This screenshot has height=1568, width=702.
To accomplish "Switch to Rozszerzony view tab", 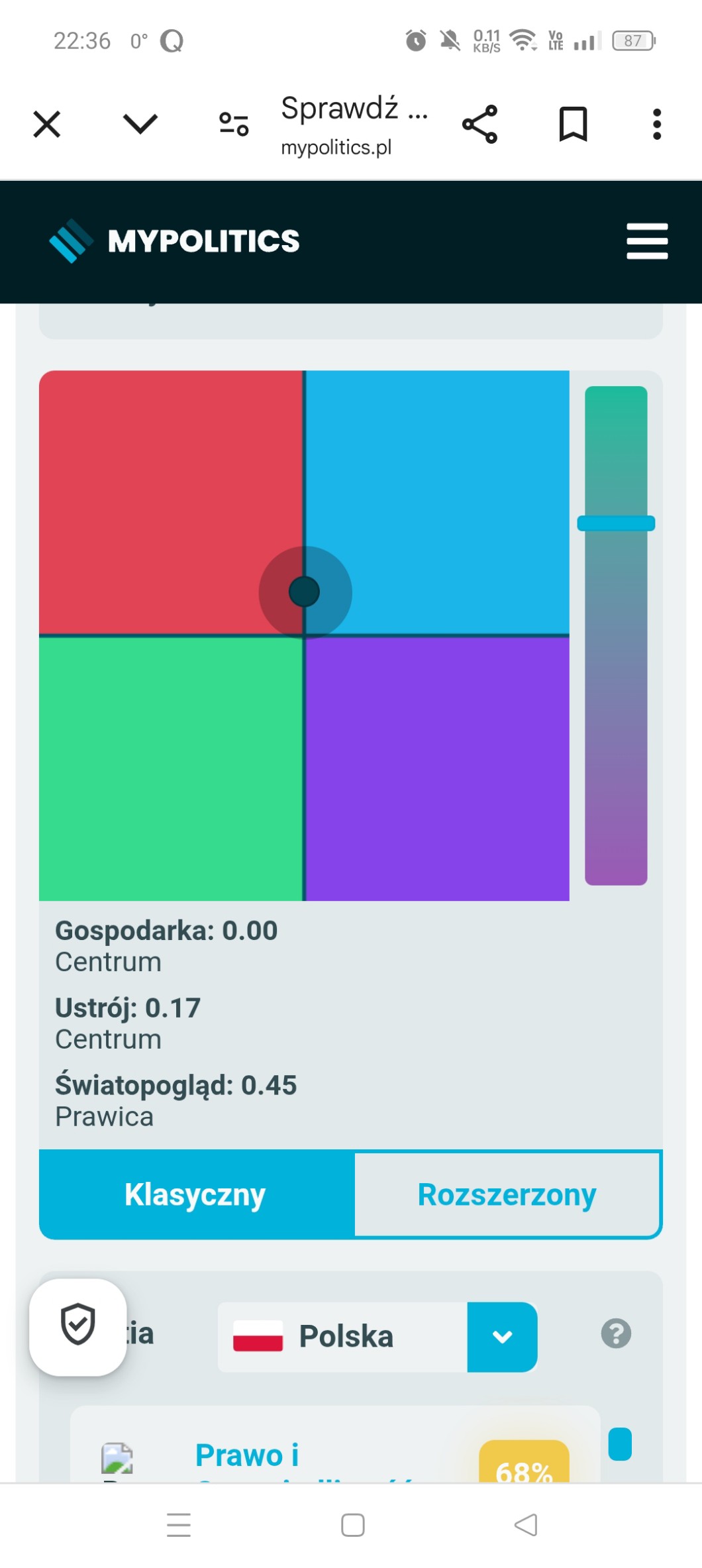I will [507, 1194].
